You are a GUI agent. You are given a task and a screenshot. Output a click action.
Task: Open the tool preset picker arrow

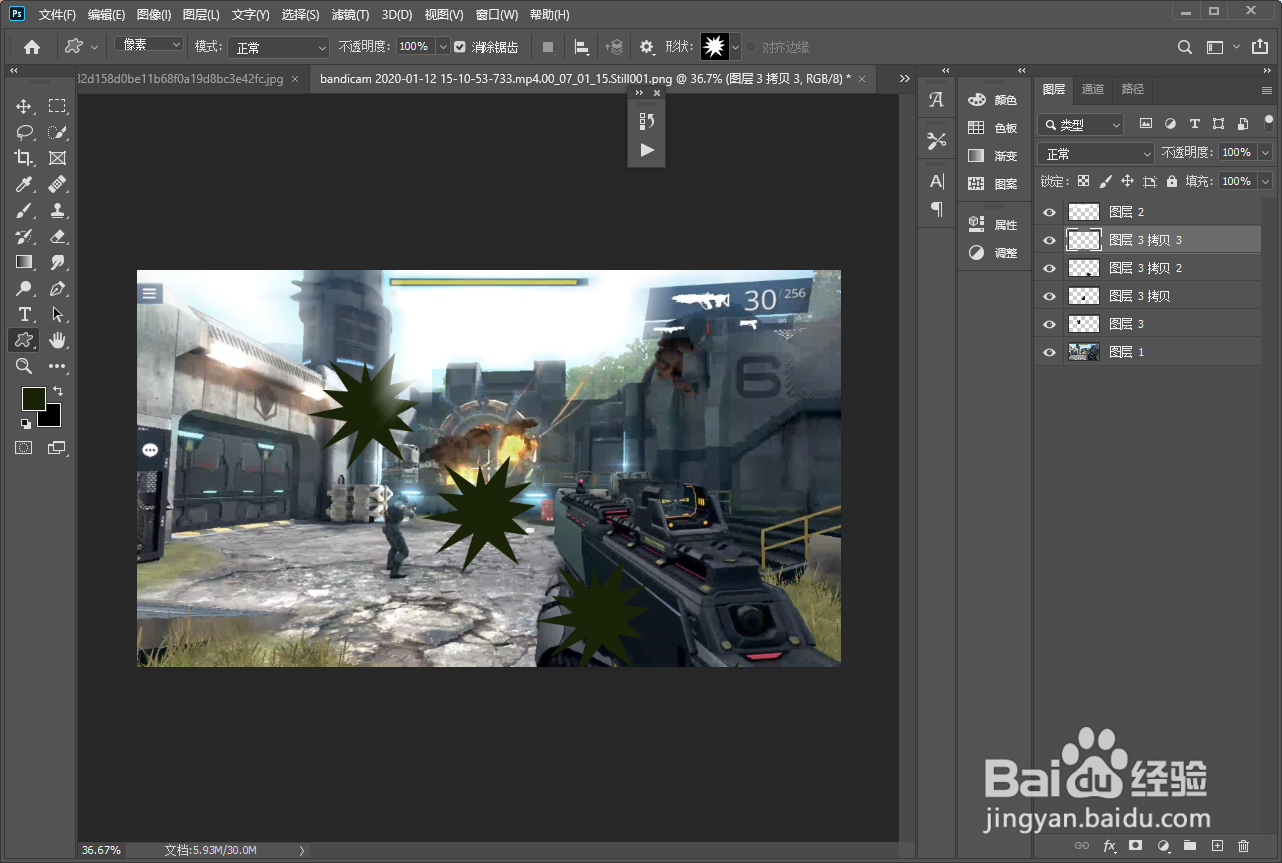point(95,47)
